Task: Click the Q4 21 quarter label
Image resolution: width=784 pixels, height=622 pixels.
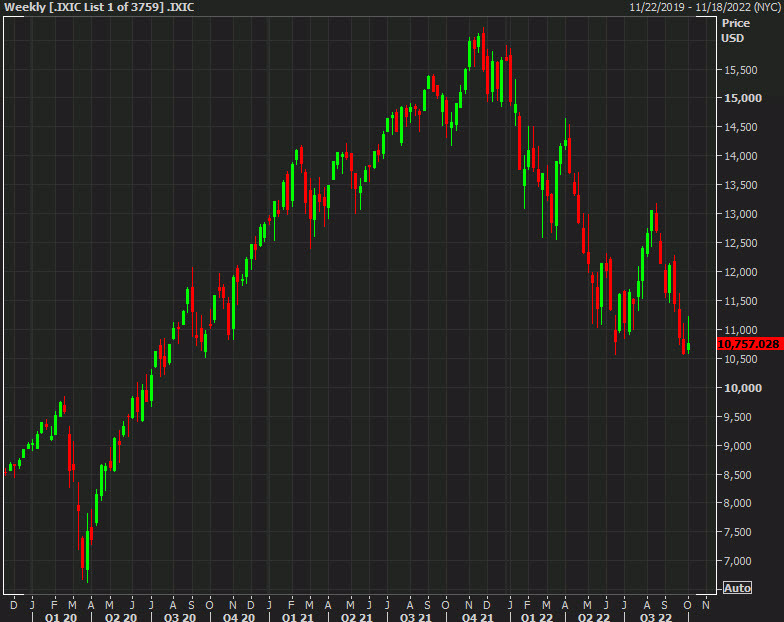Action: [478, 617]
